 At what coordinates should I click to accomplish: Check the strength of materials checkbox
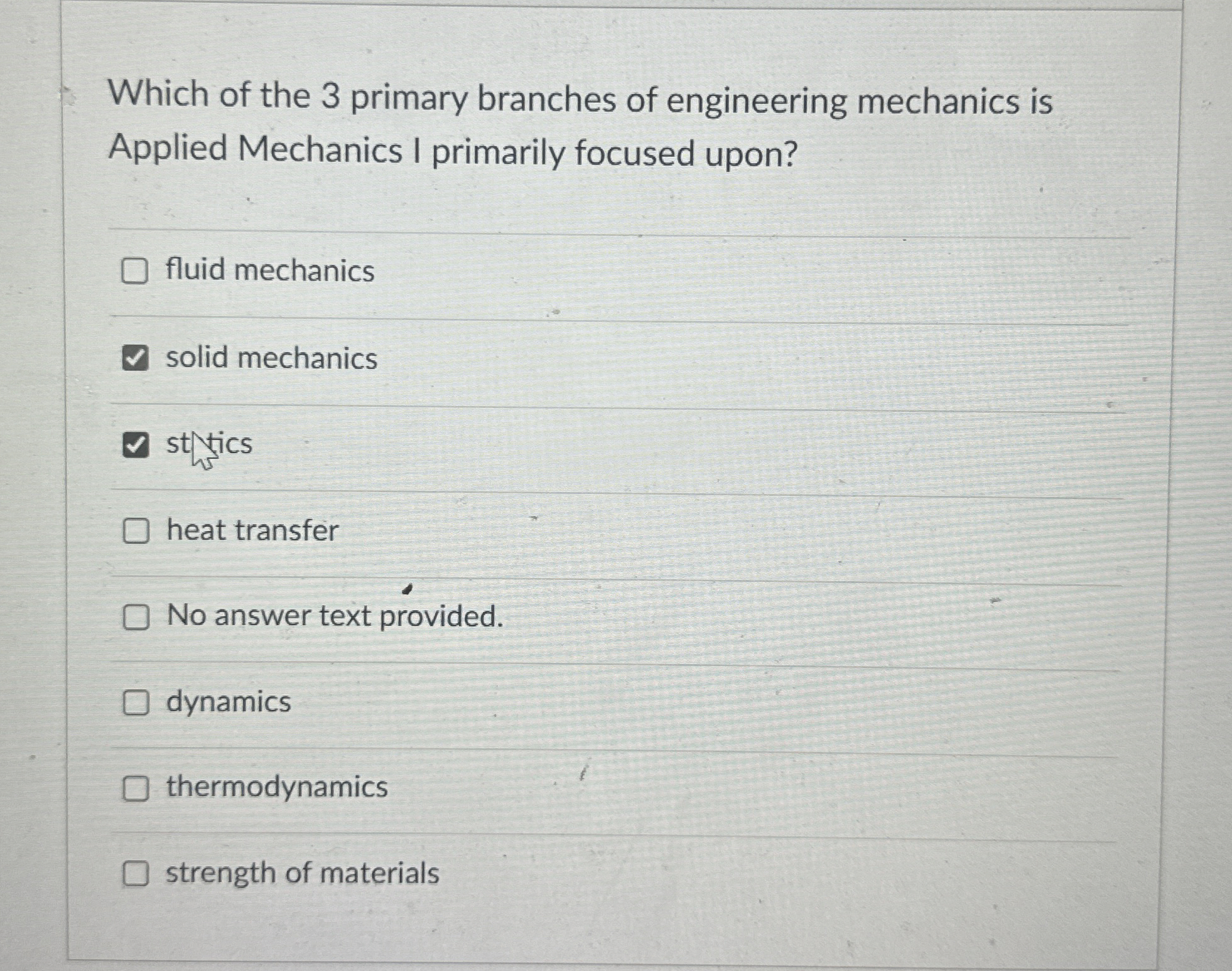click(135, 872)
